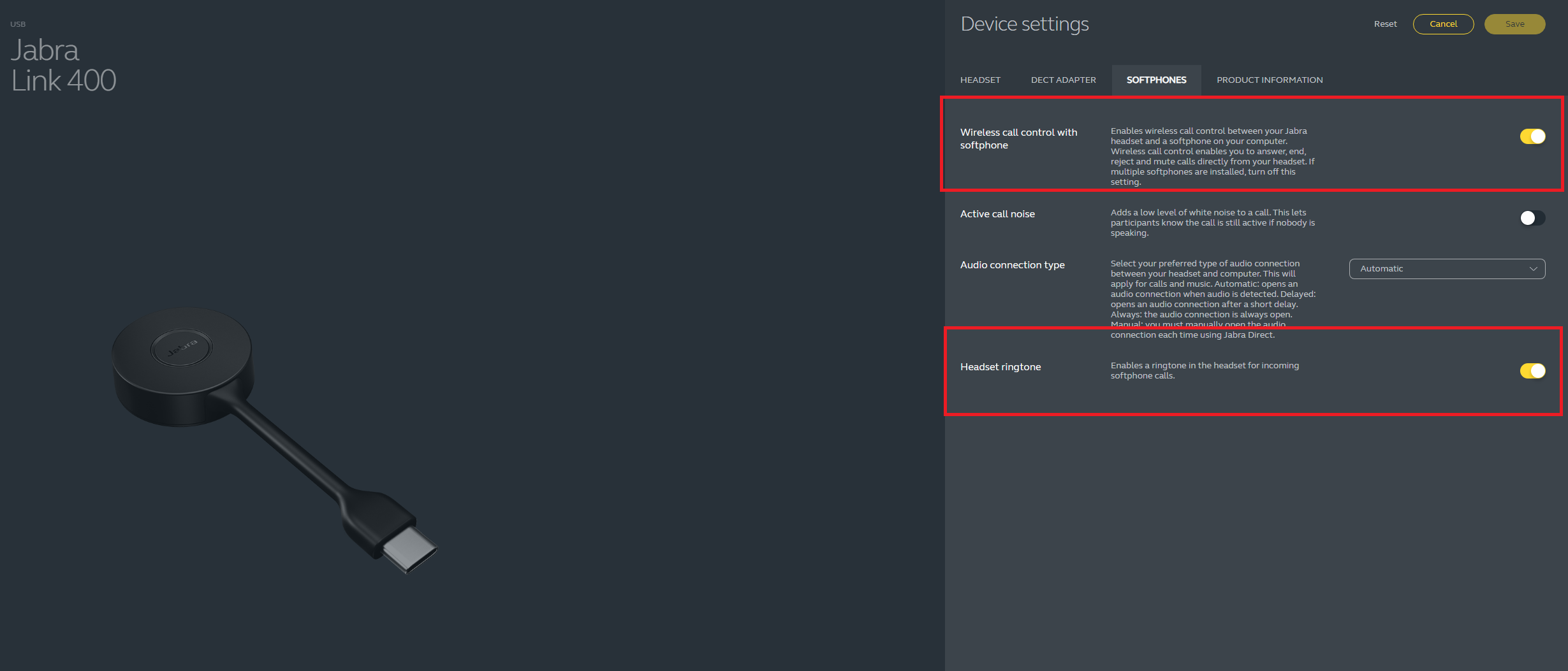Switch to the HEADSET tab
Image resolution: width=1568 pixels, height=671 pixels.
[x=980, y=80]
